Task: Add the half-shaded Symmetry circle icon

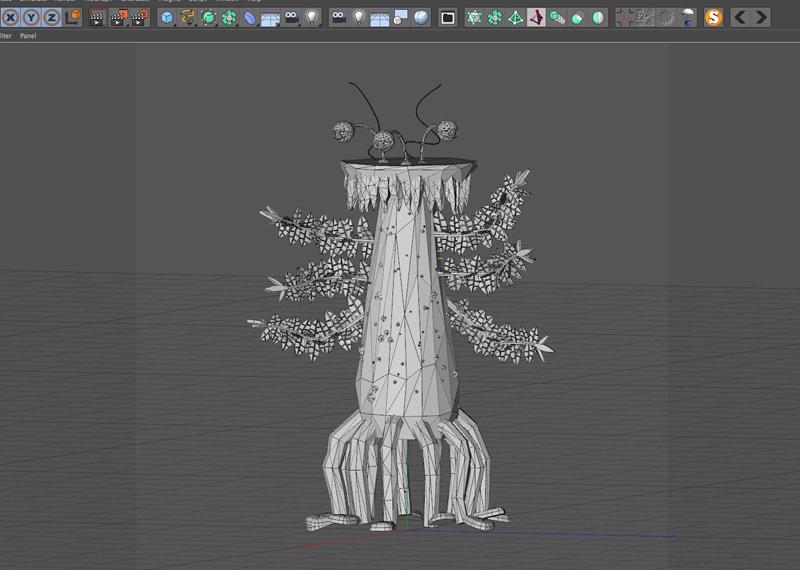Action: [x=598, y=18]
